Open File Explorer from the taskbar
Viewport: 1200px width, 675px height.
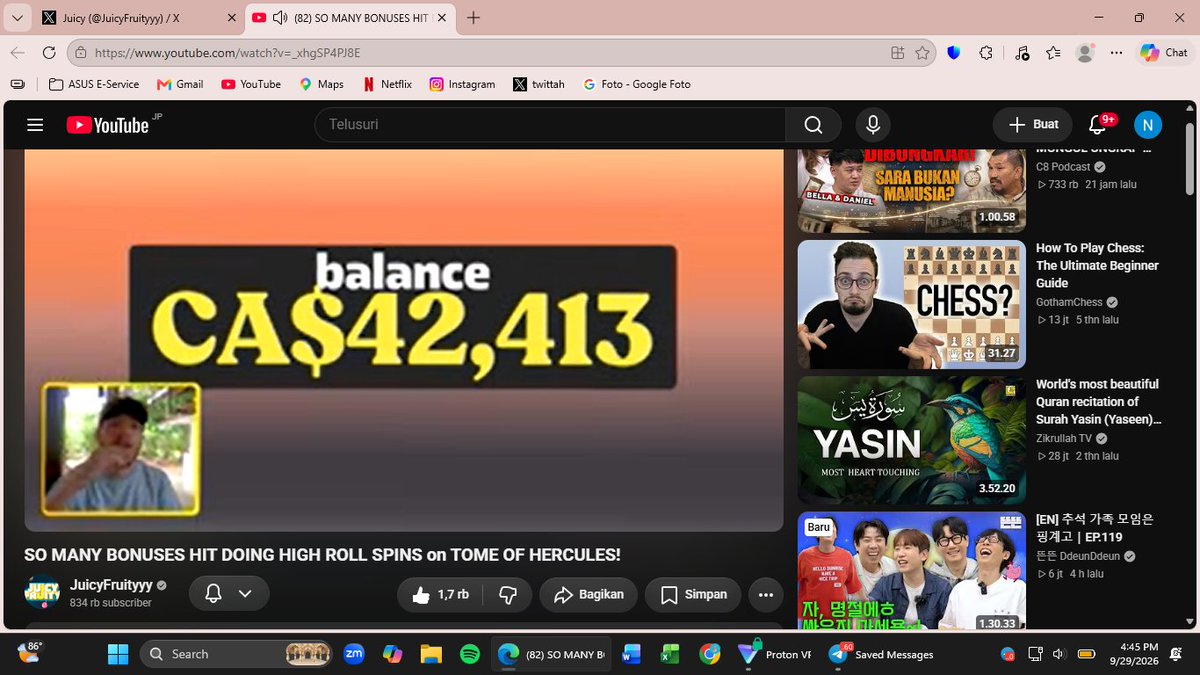431,654
